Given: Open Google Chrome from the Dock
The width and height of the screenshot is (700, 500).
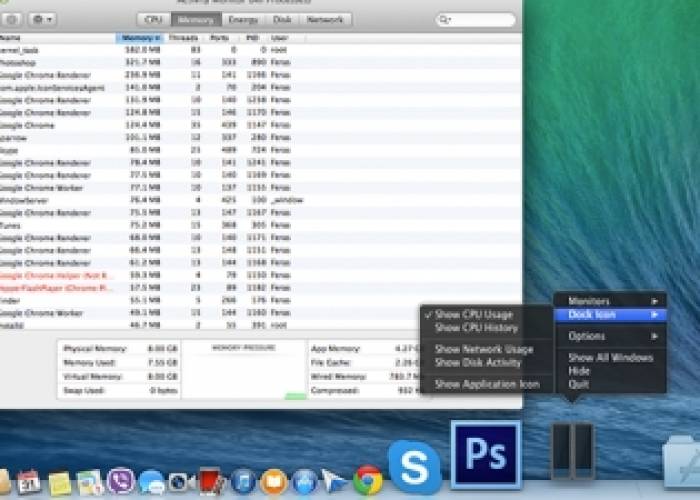Looking at the screenshot, I should [367, 480].
